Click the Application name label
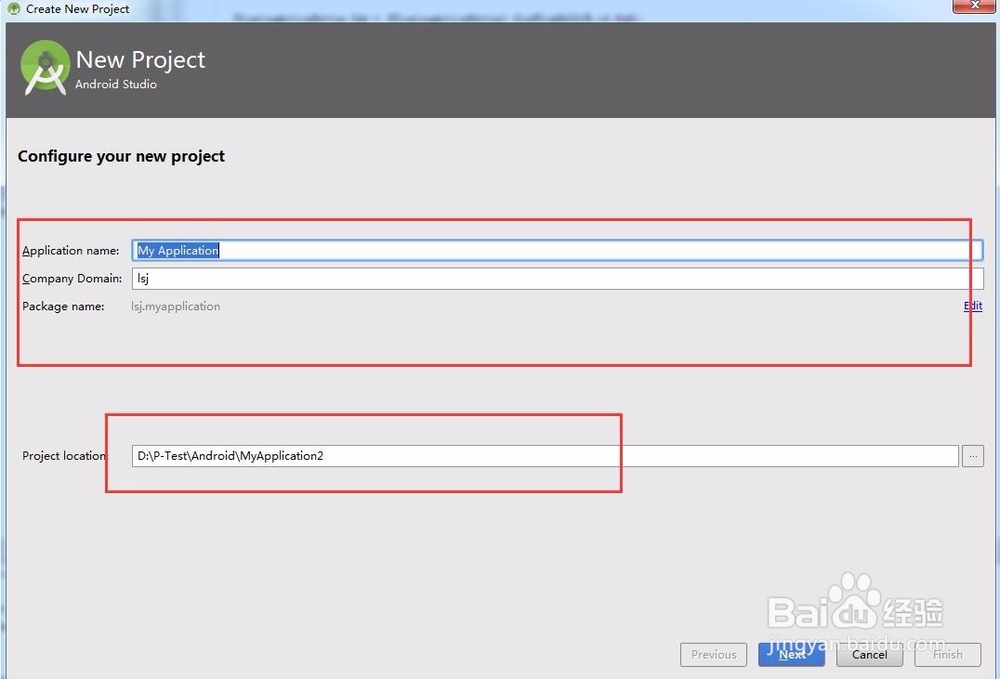The image size is (1000, 679). tap(71, 251)
